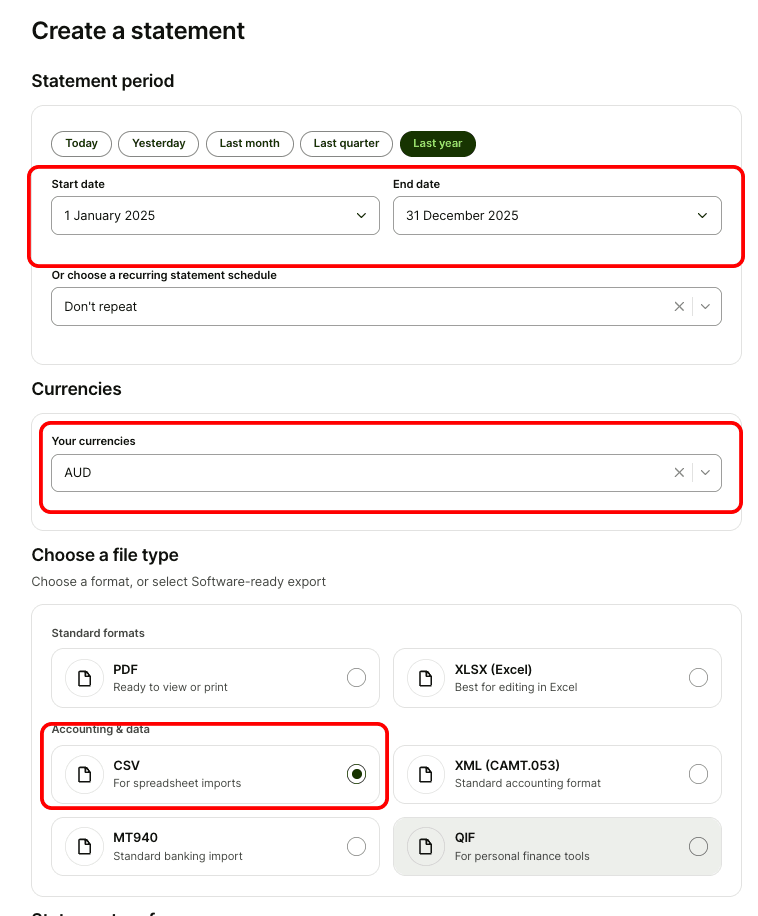
Task: Click 'Or choose a recurring statement schedule' label
Action: click(x=164, y=275)
